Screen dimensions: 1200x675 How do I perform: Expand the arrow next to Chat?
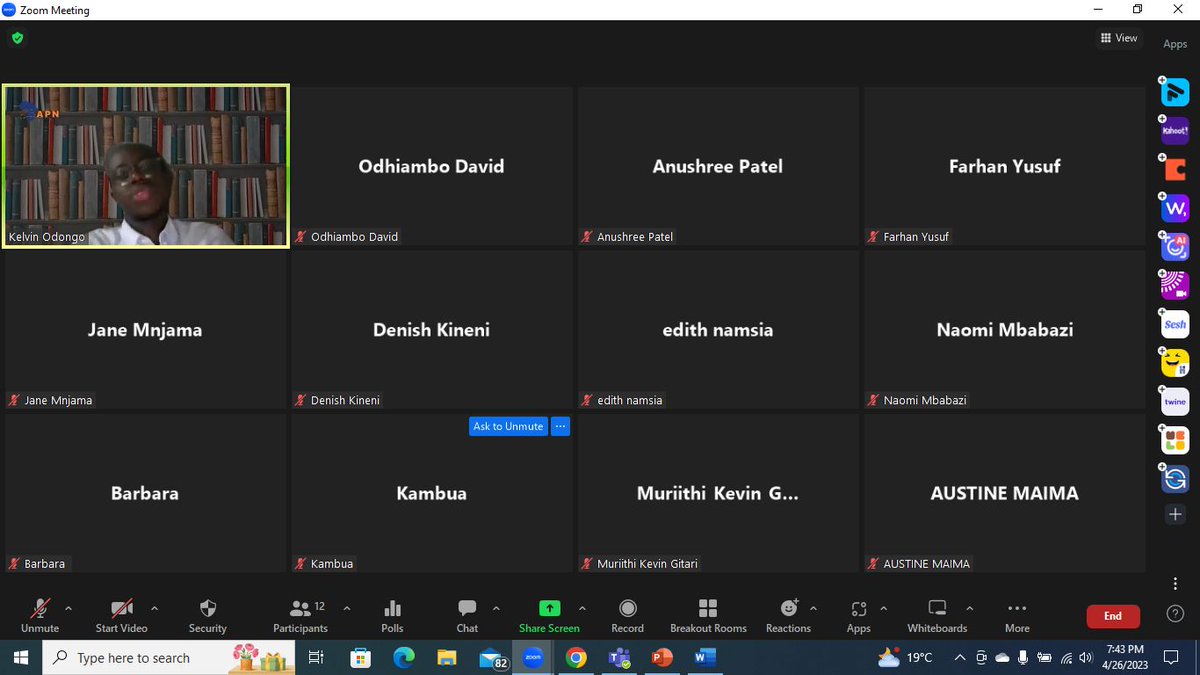tap(496, 607)
